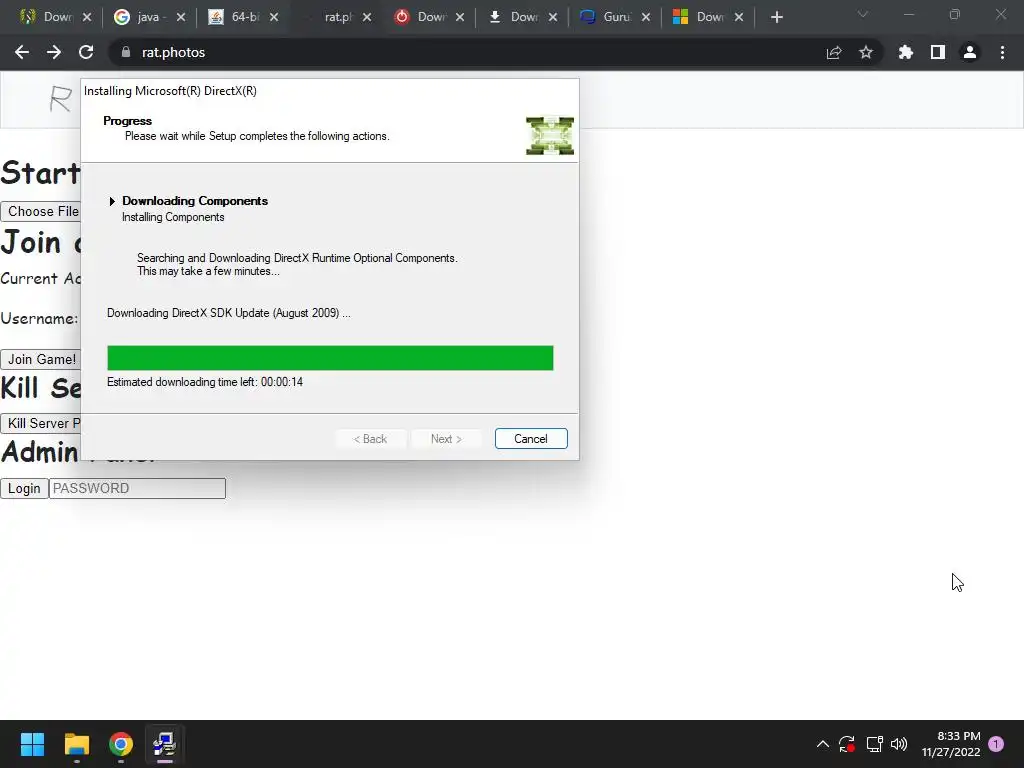Click the disabled Back button

click(x=370, y=439)
